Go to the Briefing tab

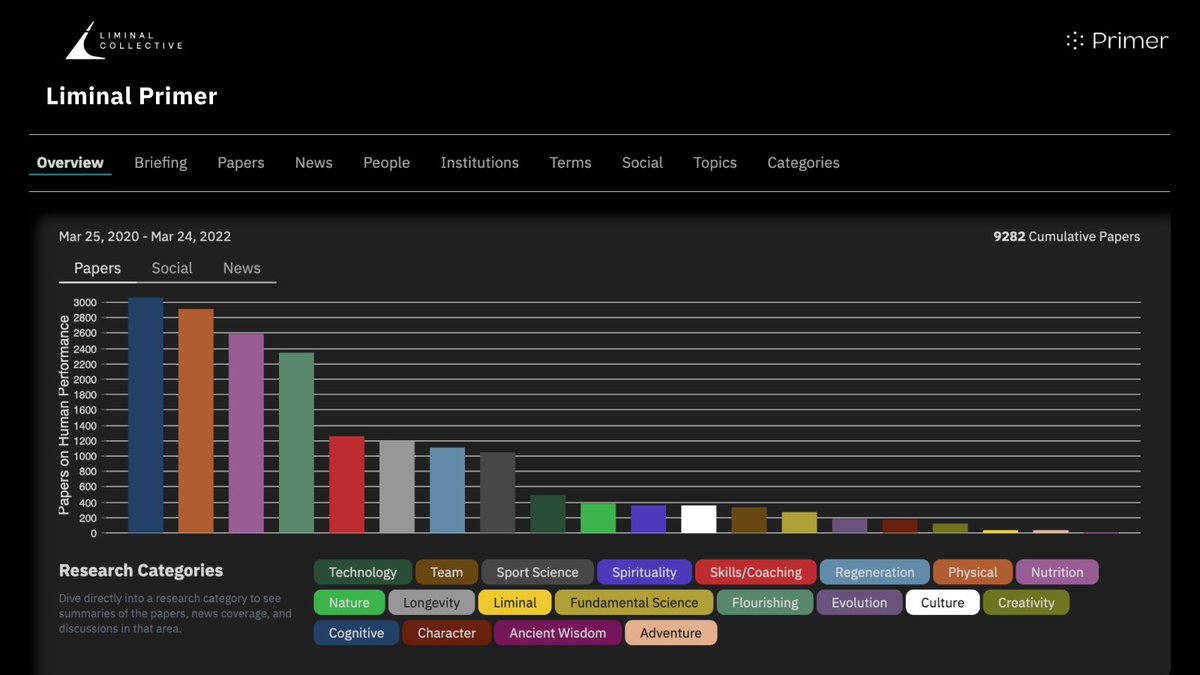click(x=161, y=162)
